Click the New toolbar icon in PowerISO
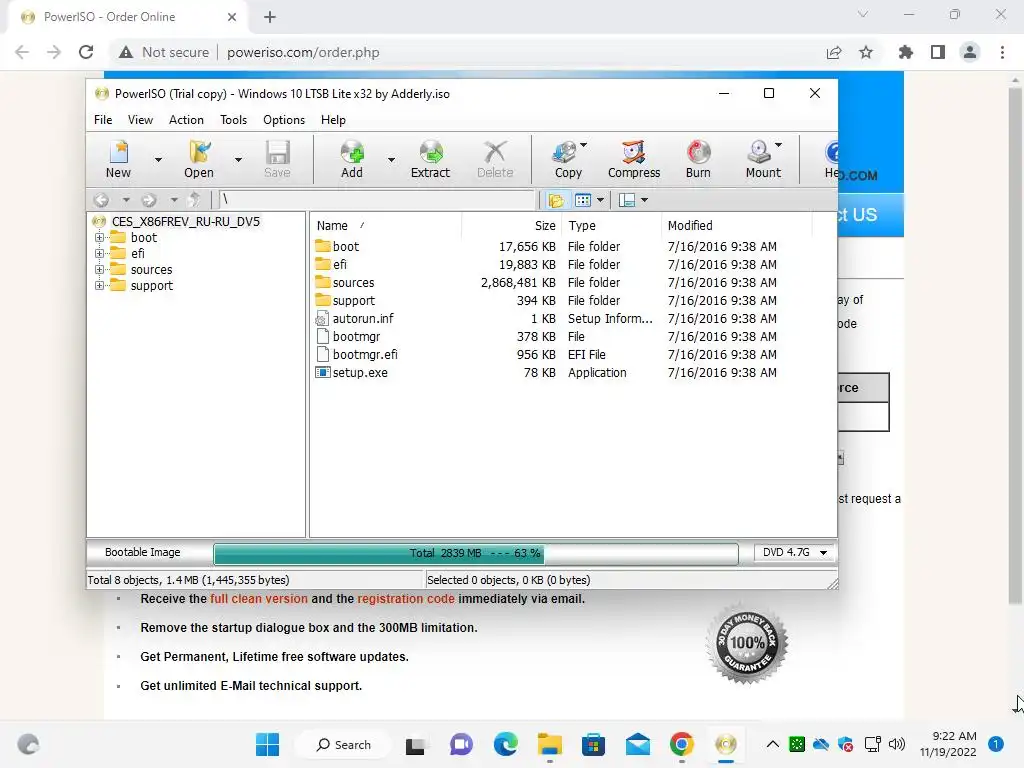The height and width of the screenshot is (768, 1024). [x=118, y=159]
